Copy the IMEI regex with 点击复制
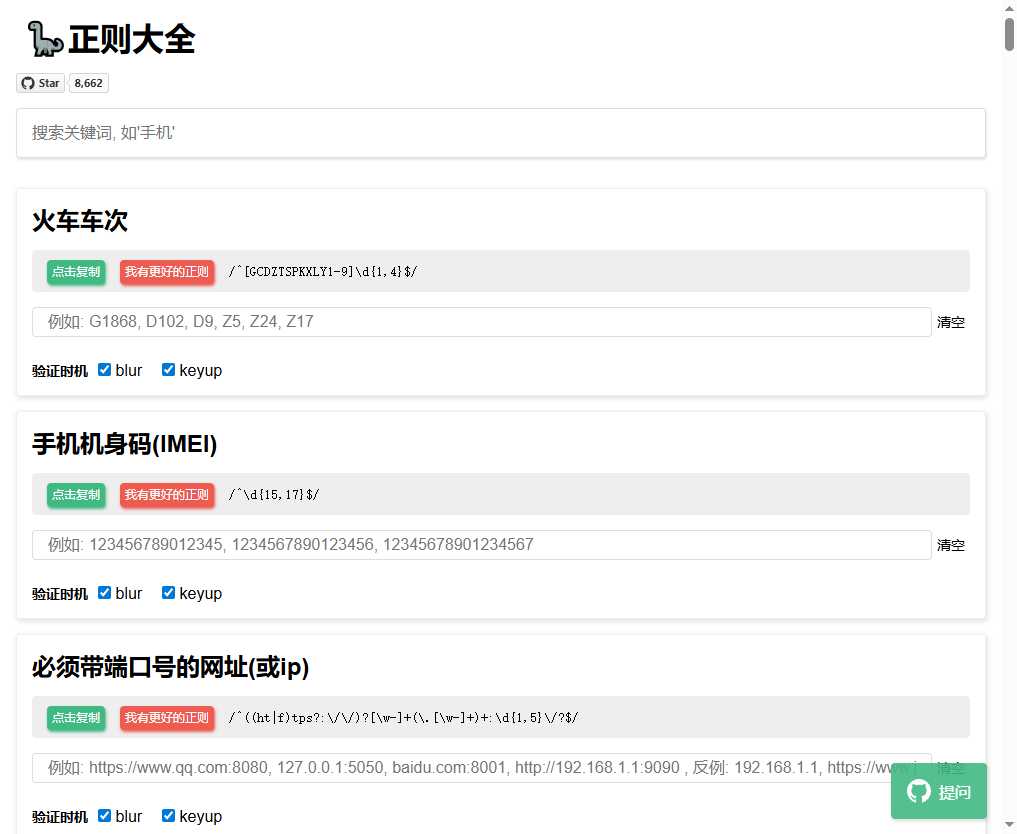Screen dimensions: 1017x834 point(76,495)
